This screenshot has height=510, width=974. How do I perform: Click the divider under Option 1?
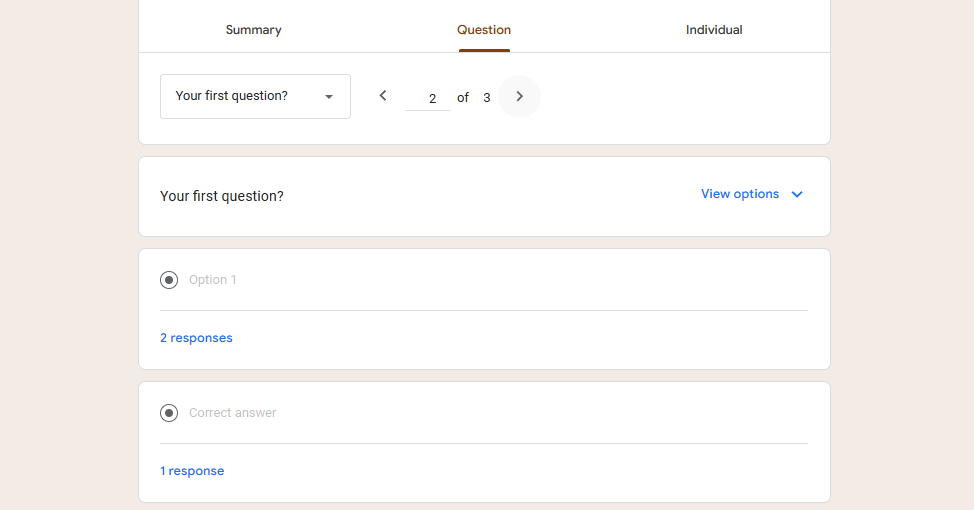pyautogui.click(x=484, y=310)
